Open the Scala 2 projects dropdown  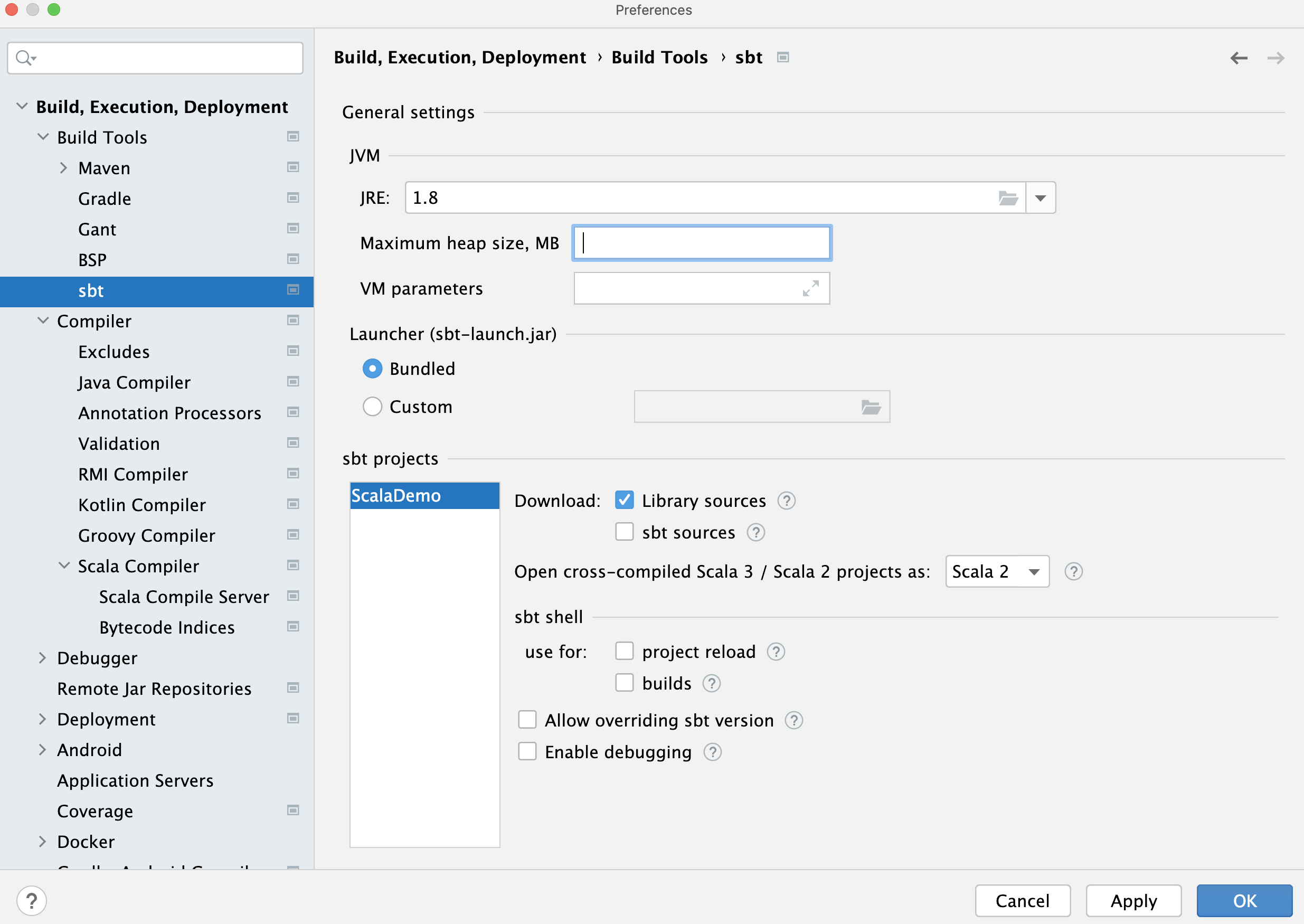[996, 571]
